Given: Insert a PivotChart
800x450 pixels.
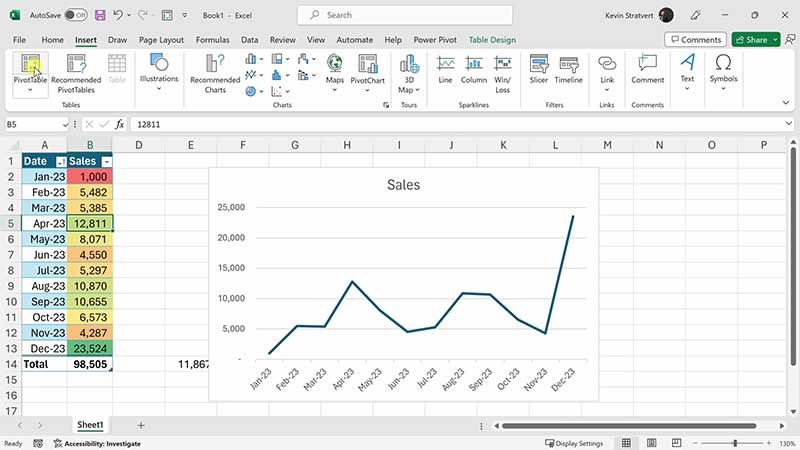Looking at the screenshot, I should (367, 72).
